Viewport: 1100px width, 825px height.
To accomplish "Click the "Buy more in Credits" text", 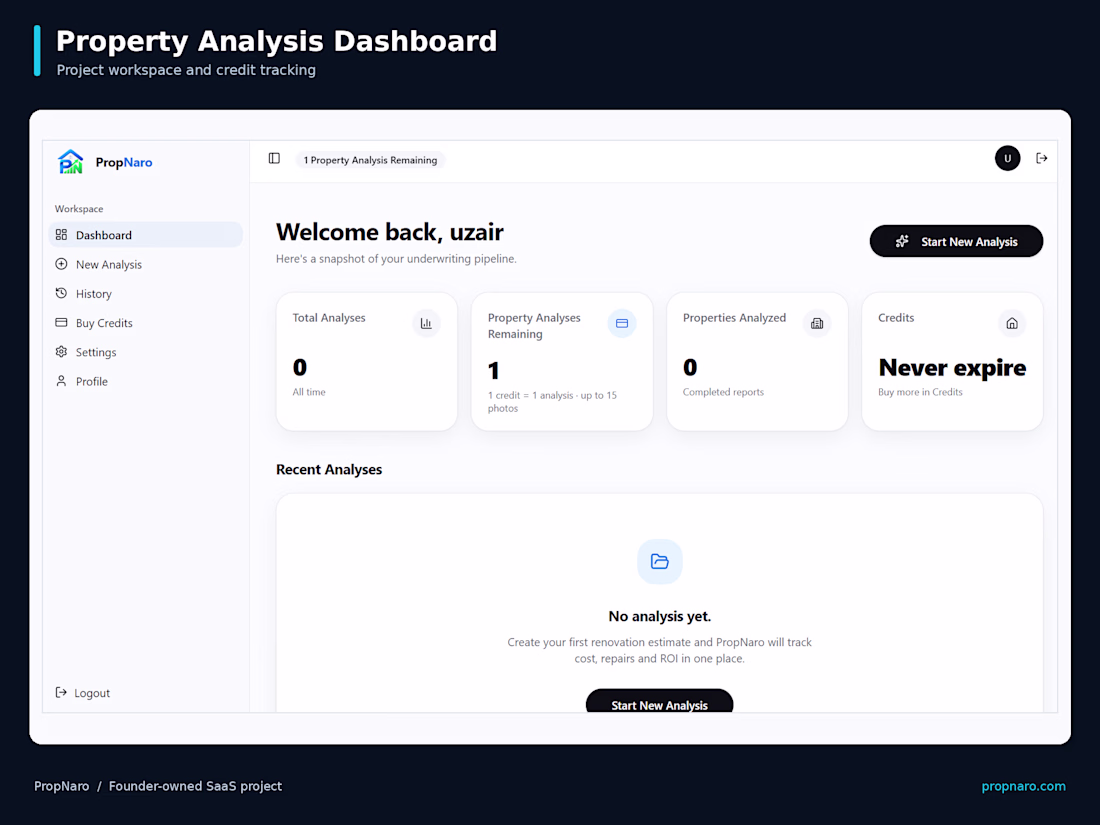I will point(920,392).
